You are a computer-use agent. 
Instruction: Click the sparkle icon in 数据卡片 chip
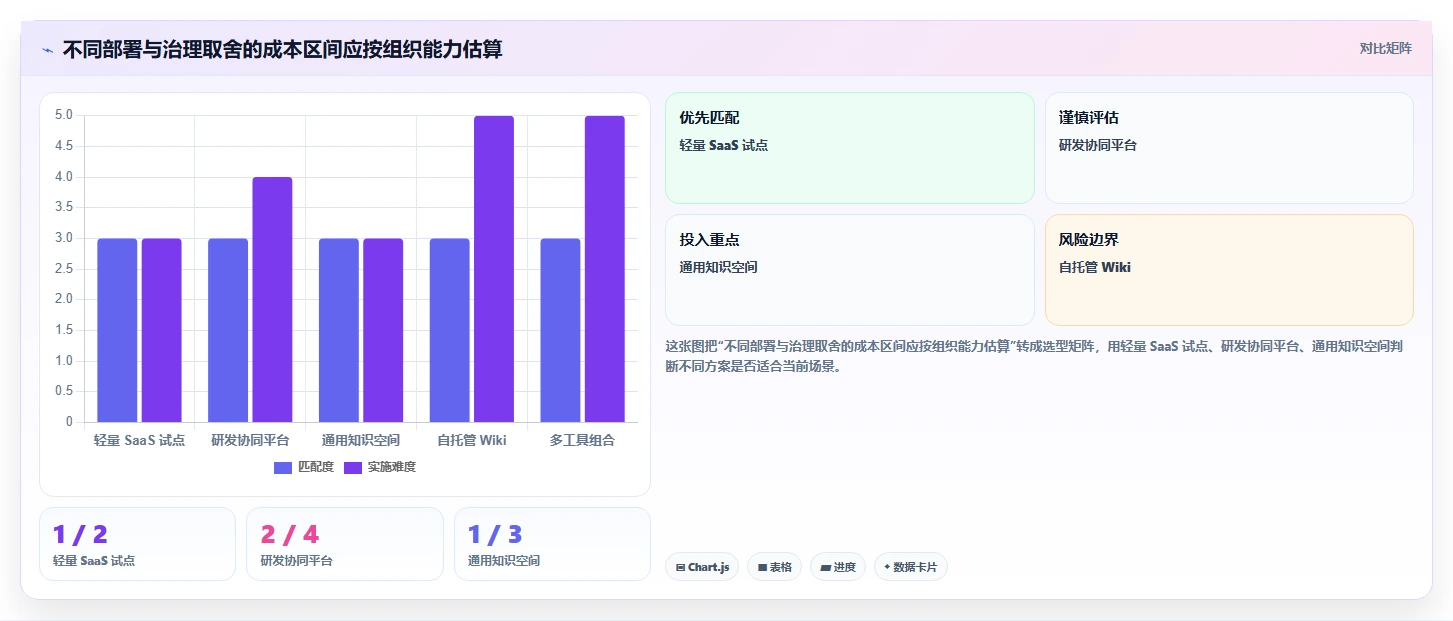[887, 567]
